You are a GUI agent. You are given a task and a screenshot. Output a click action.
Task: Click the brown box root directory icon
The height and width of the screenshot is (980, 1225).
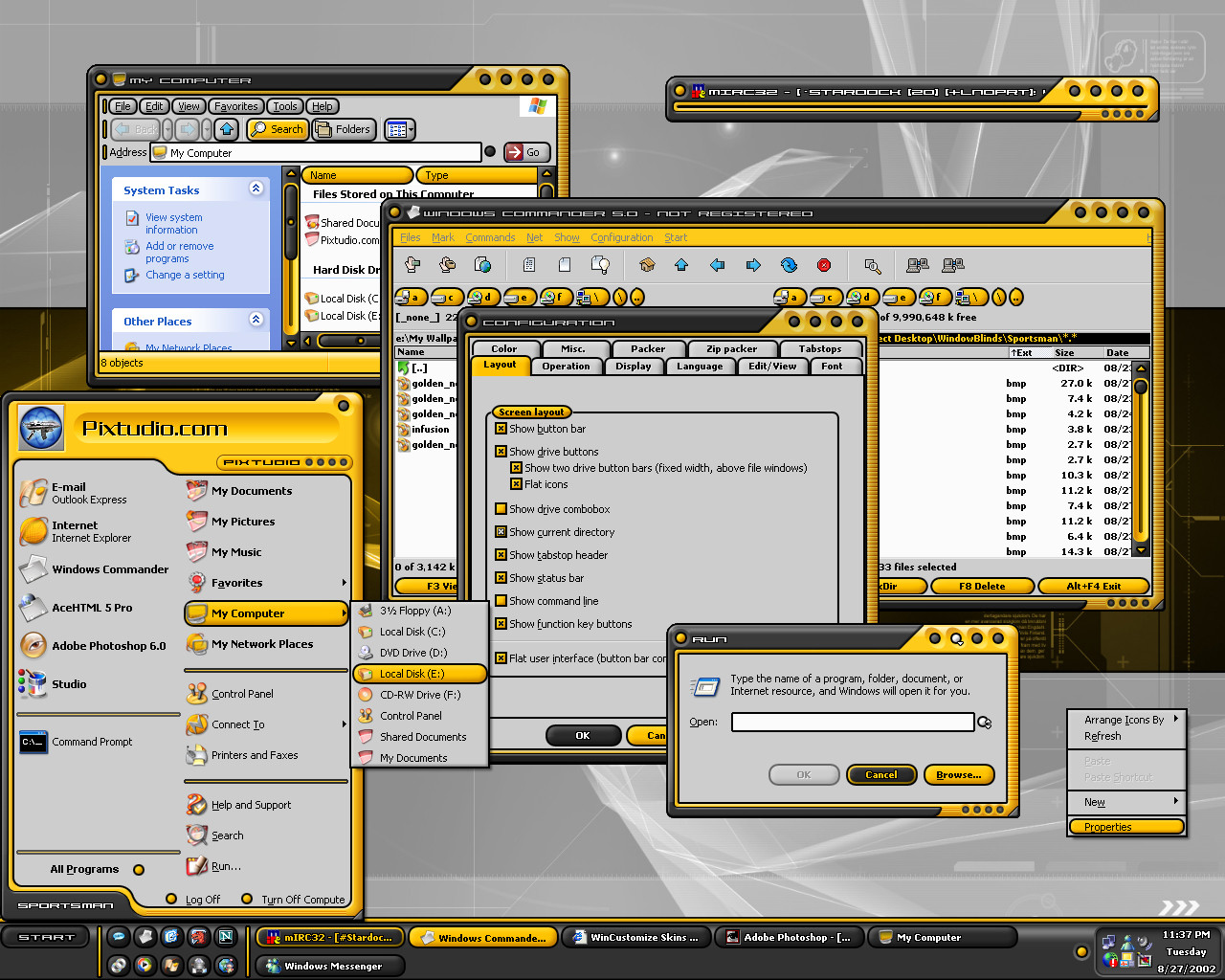pyautogui.click(x=647, y=265)
